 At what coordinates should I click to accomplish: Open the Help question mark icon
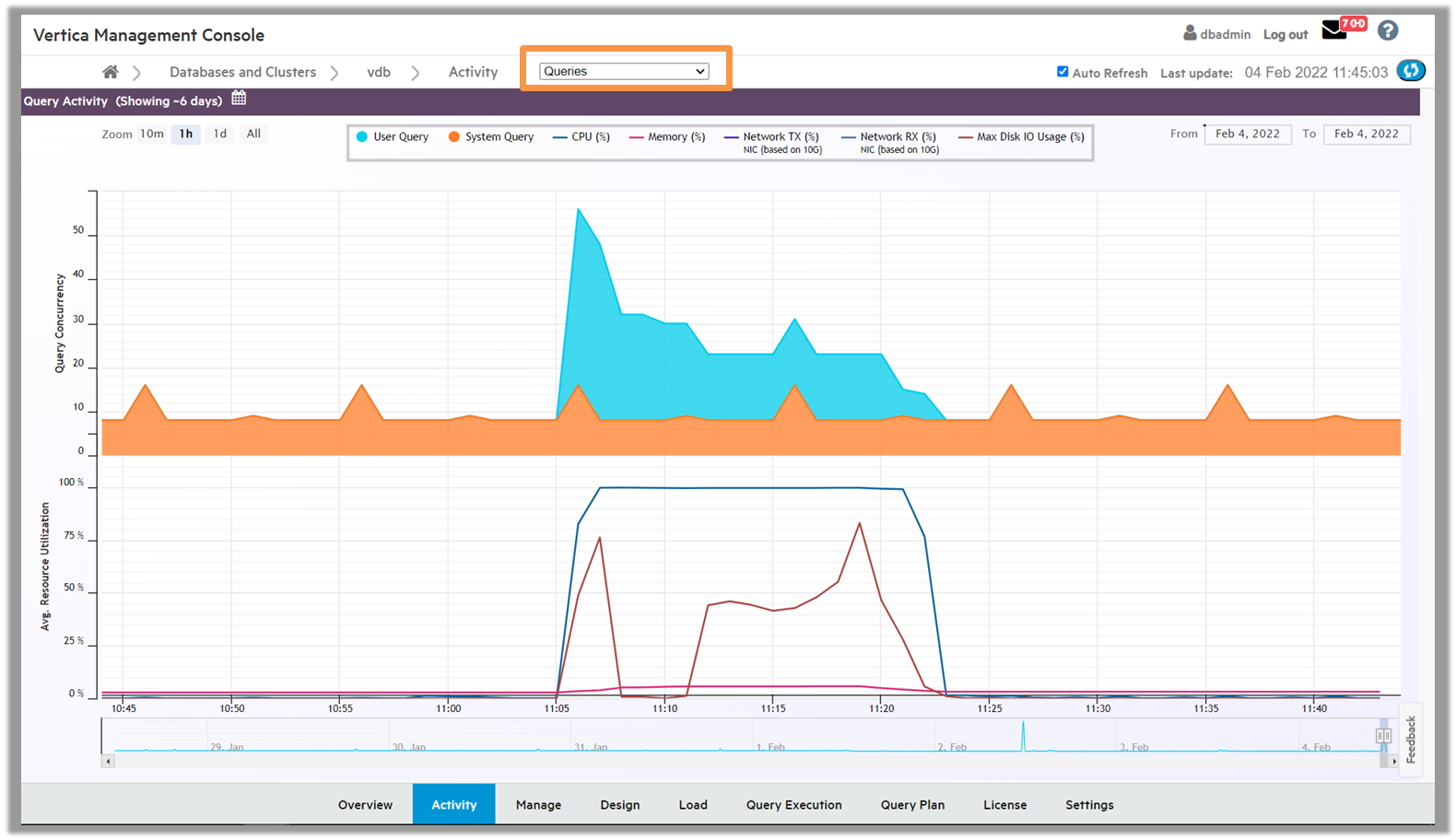coord(1387,31)
